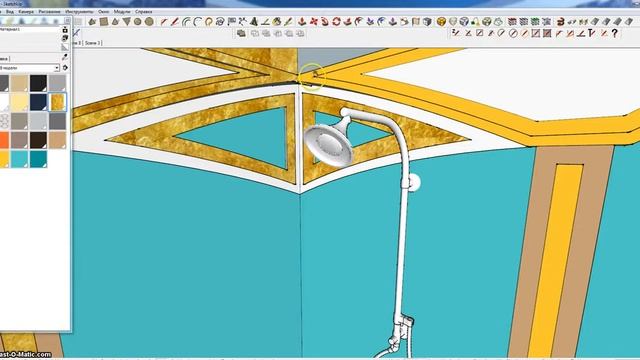Viewport: 640px width, 360px height.
Task: Open the Инструменты menu
Action: [79, 12]
